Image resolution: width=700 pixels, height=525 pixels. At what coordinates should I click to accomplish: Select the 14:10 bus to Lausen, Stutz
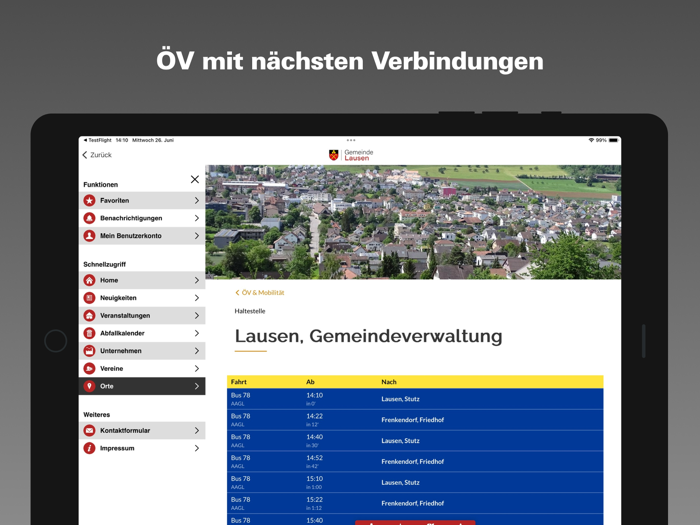pos(415,399)
